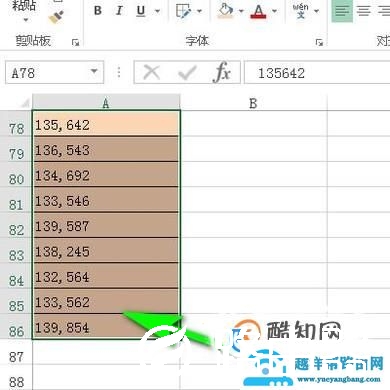
Task: Select row 83 header
Action: [16, 251]
